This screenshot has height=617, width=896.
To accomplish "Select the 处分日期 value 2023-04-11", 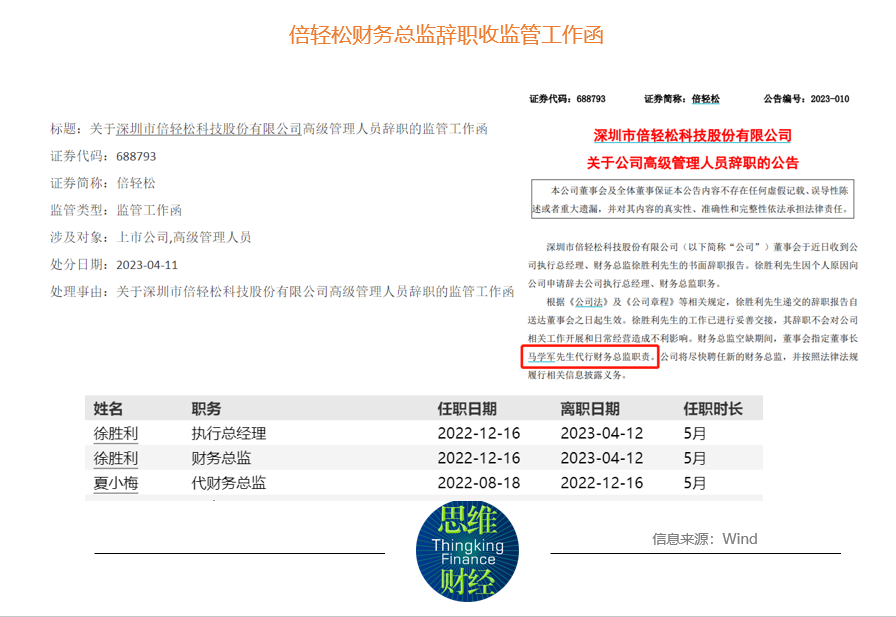I will [x=147, y=265].
